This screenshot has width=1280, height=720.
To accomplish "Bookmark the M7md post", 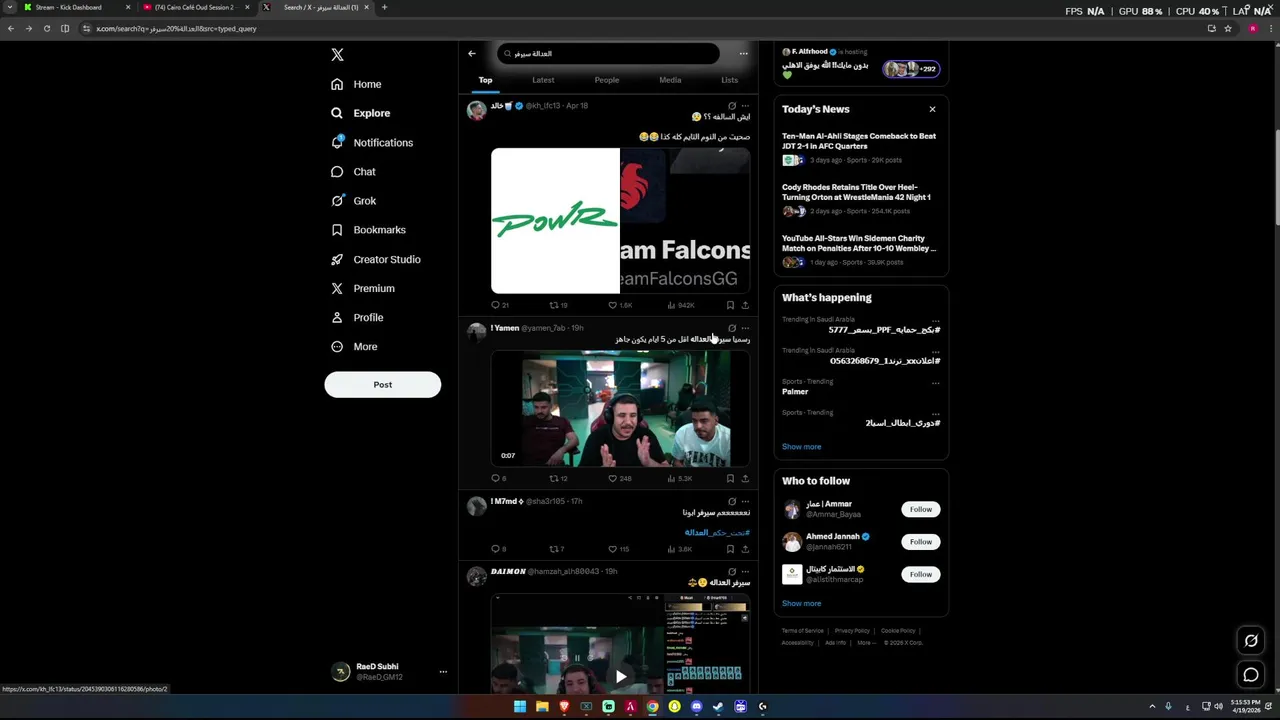I will tap(730, 549).
